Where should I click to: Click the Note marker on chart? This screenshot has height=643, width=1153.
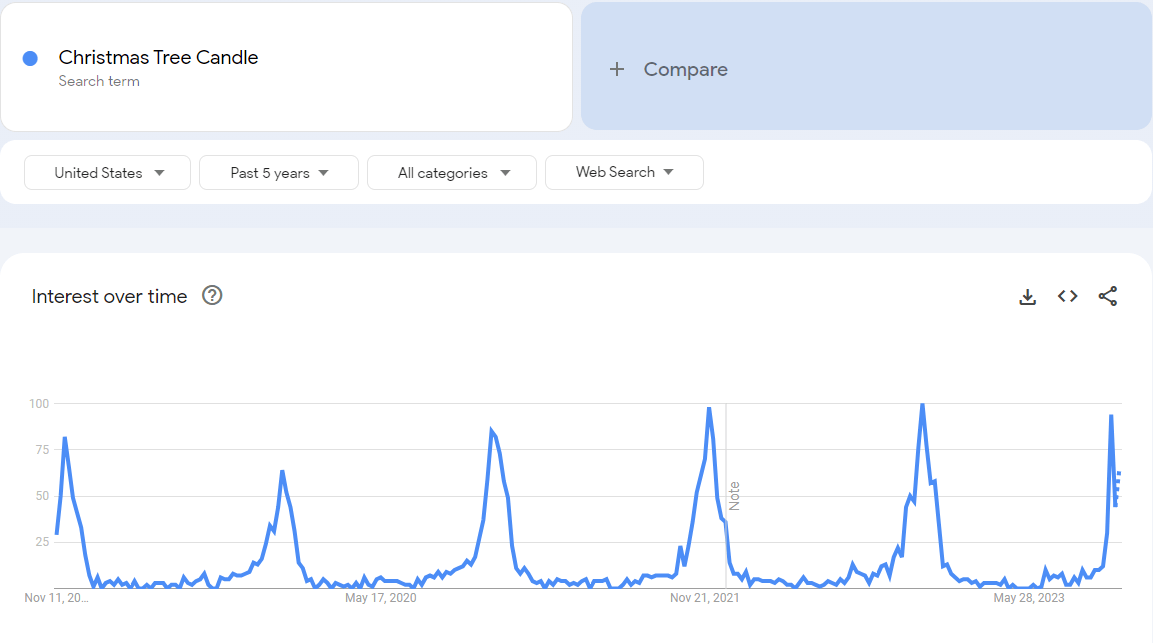pyautogui.click(x=734, y=496)
